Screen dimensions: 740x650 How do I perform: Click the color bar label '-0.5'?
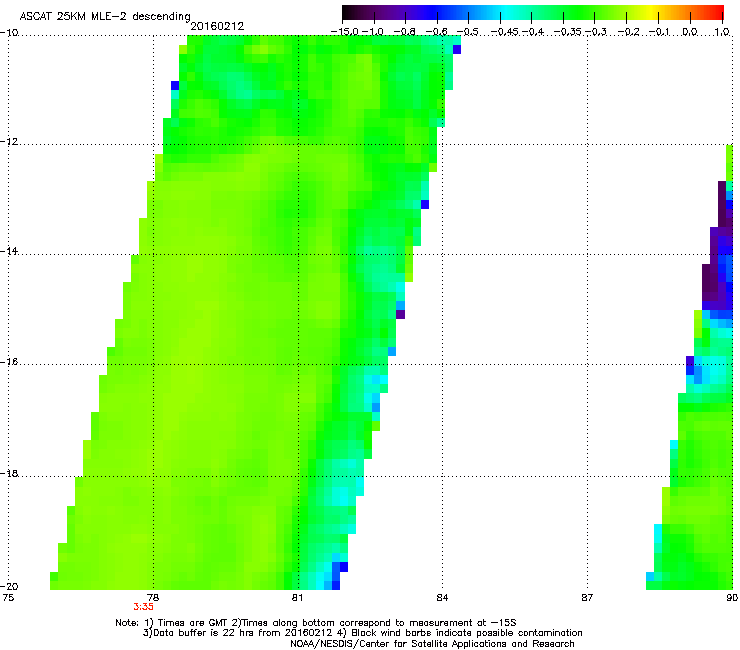click(468, 32)
